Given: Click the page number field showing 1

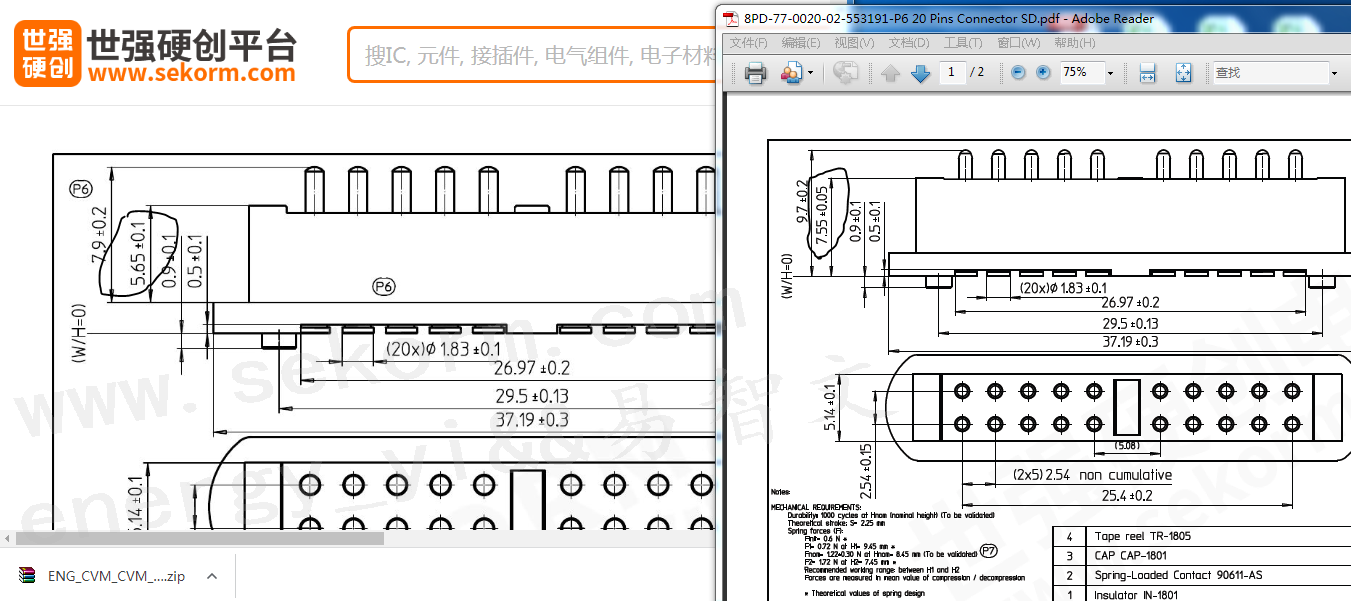Looking at the screenshot, I should pos(952,72).
